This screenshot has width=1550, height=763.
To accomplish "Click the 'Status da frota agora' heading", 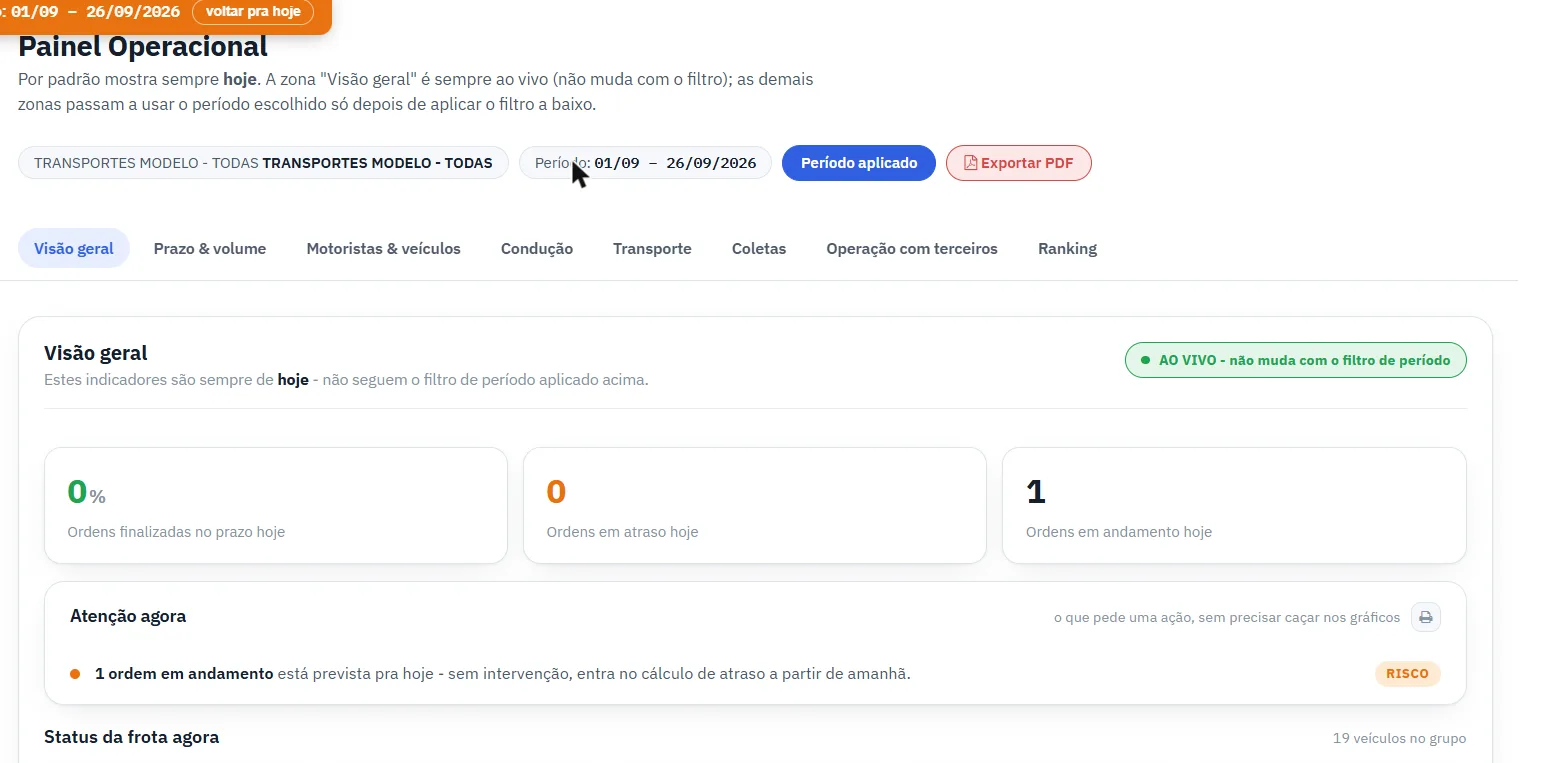I will coord(132,737).
